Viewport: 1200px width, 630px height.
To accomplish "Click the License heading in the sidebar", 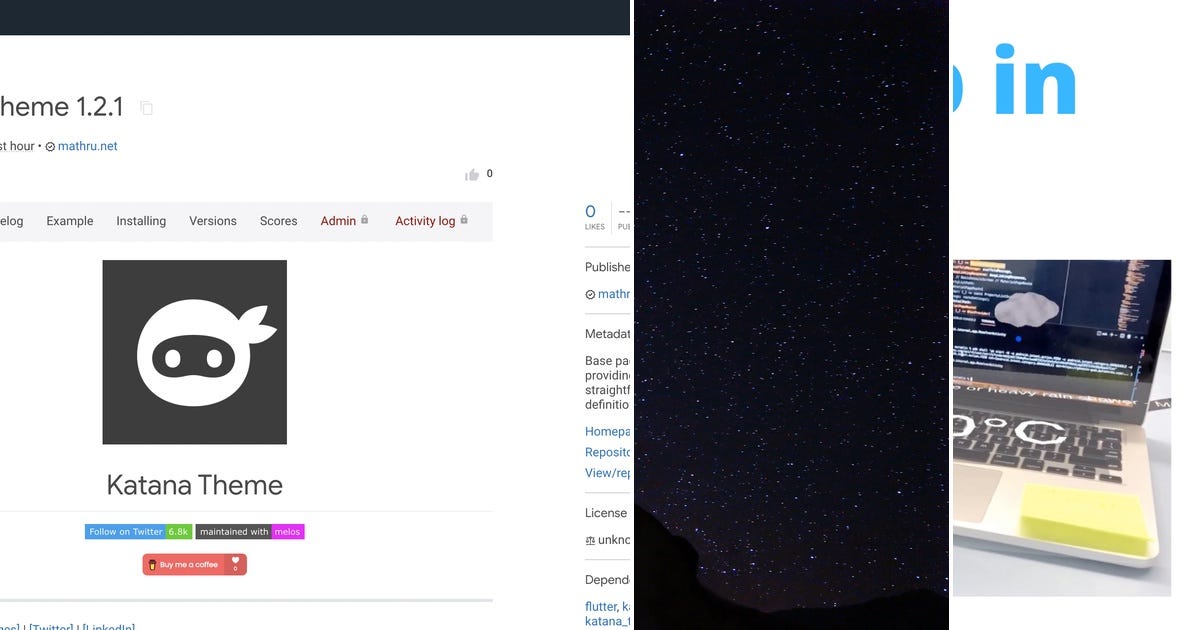I will (606, 513).
